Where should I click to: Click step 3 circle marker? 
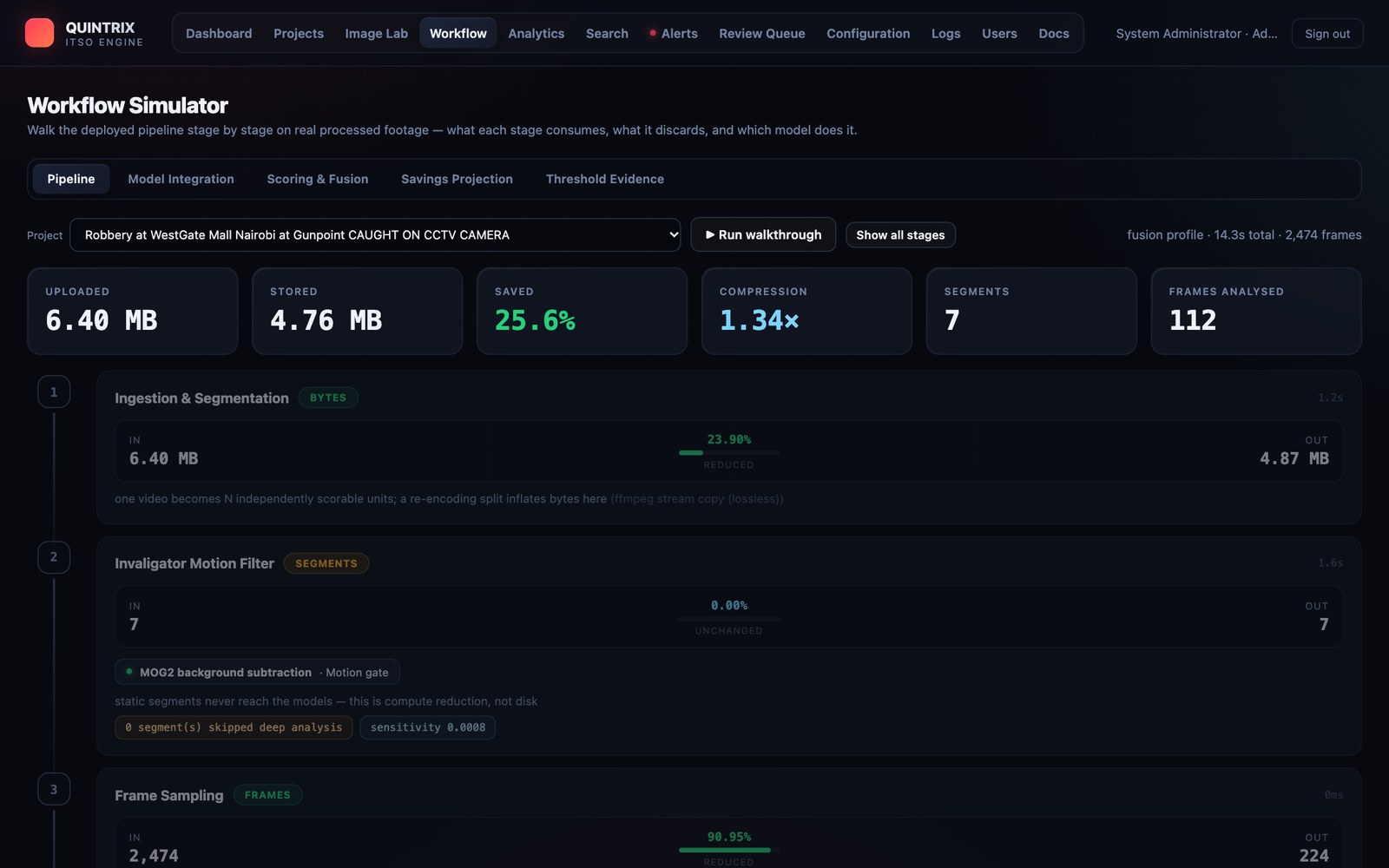(54, 789)
